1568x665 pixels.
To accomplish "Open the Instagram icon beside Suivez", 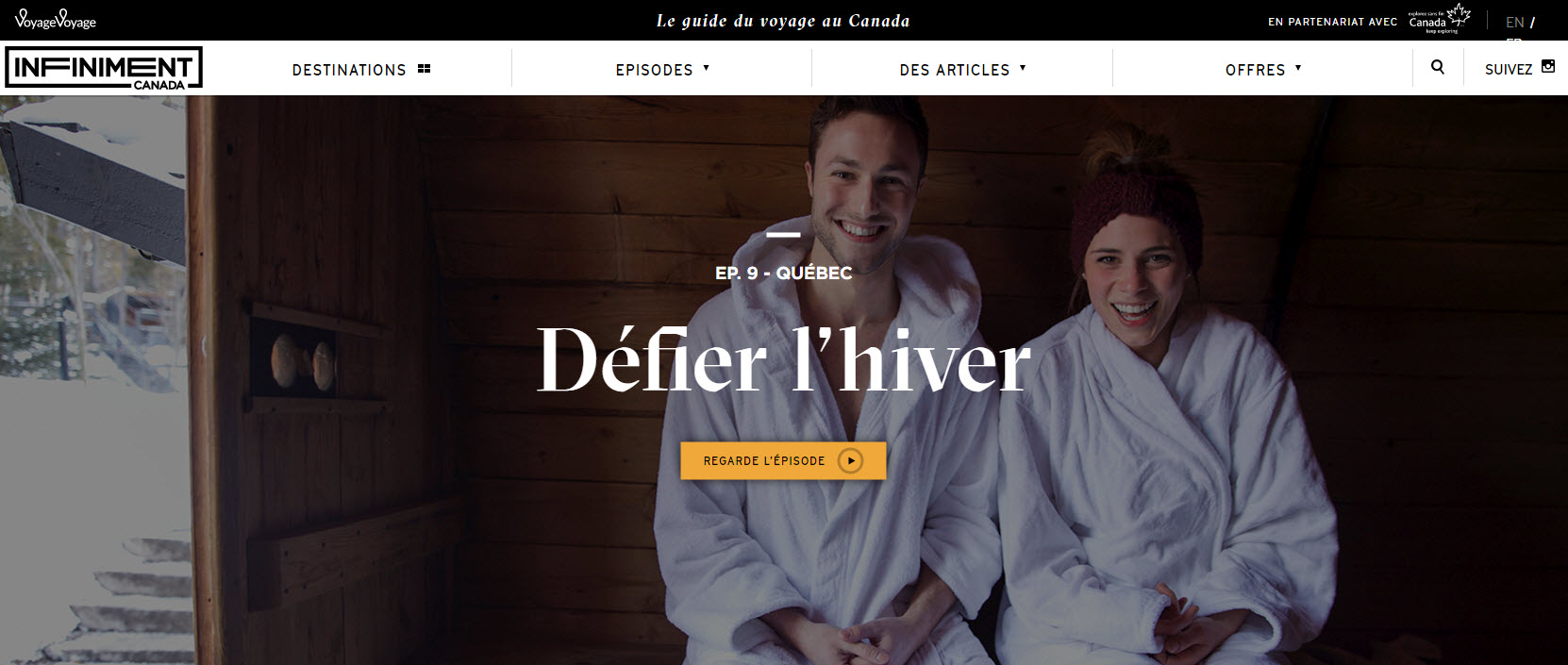I will tap(1547, 66).
